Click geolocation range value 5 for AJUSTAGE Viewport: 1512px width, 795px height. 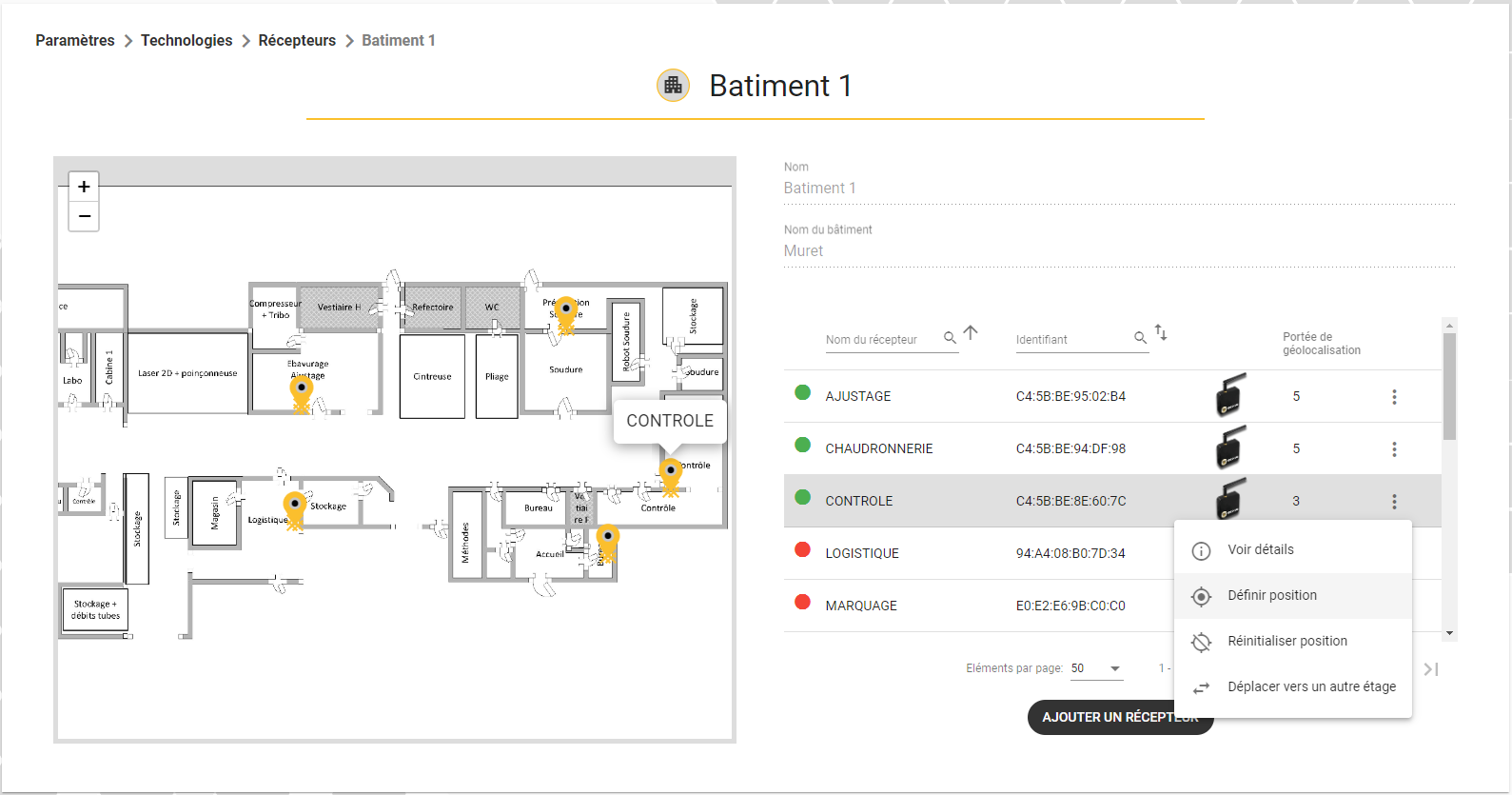point(1296,396)
